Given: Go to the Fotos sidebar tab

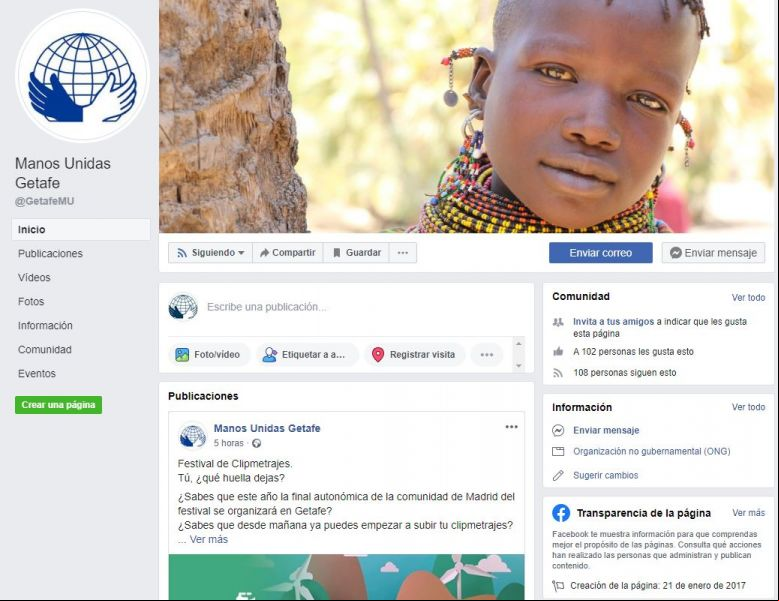Looking at the screenshot, I should click(31, 301).
